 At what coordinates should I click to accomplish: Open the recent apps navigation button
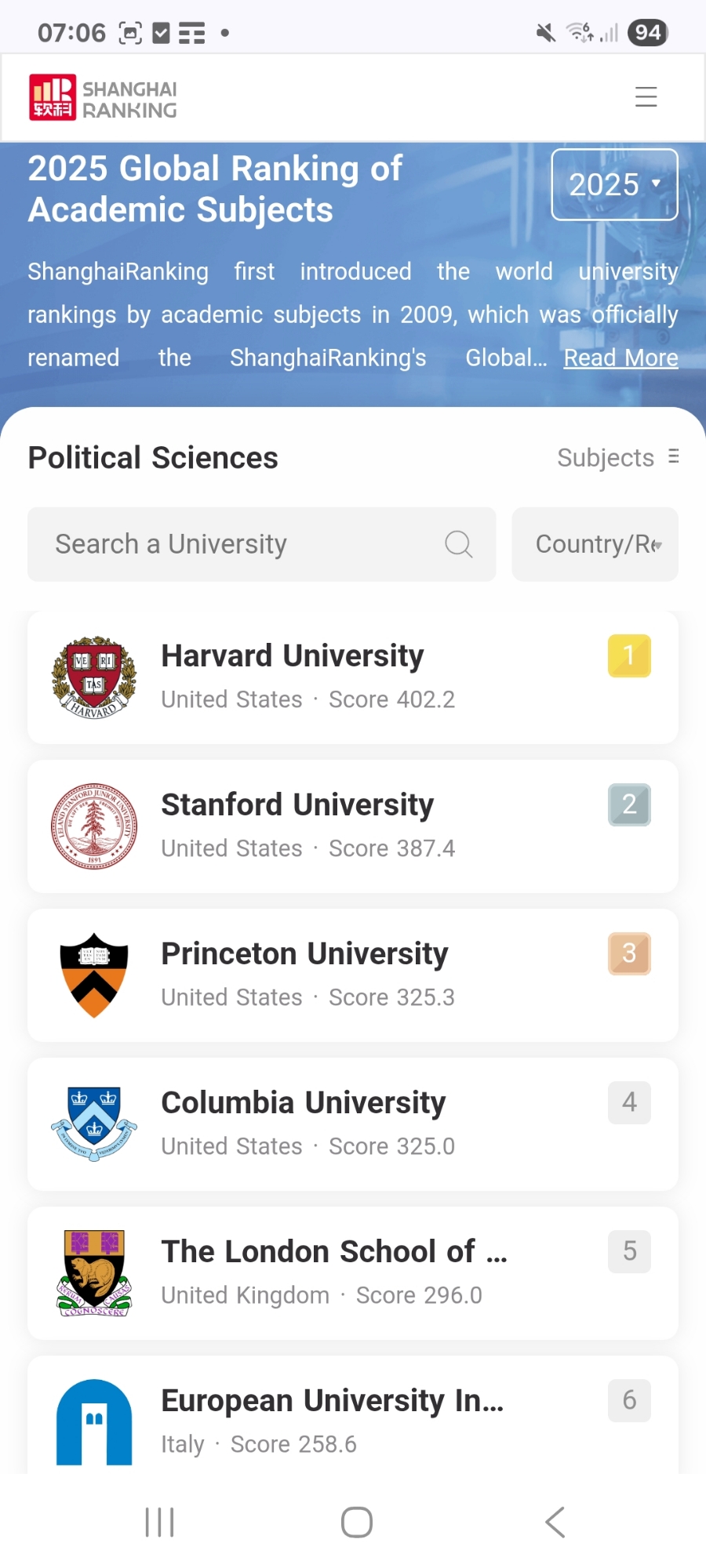[x=160, y=1523]
